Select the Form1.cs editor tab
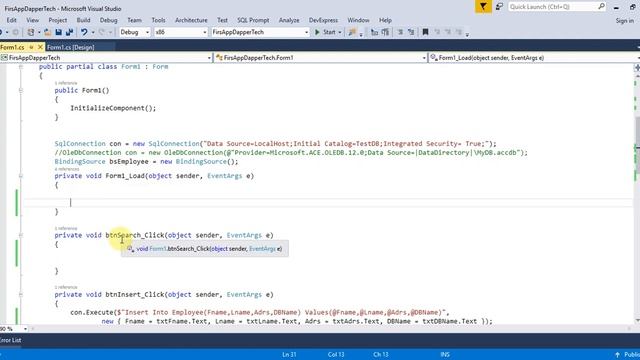Image resolution: width=640 pixels, height=360 pixels. [12, 47]
